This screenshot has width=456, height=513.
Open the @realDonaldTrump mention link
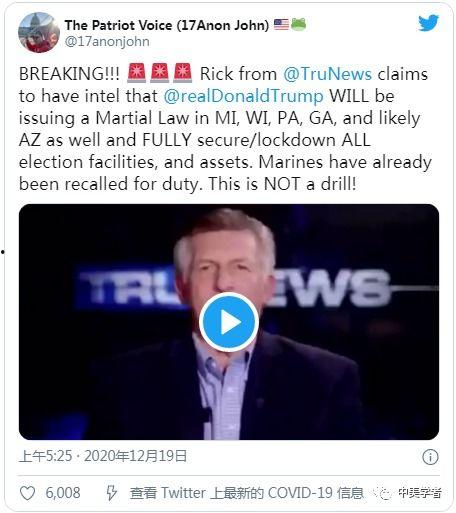tap(243, 96)
